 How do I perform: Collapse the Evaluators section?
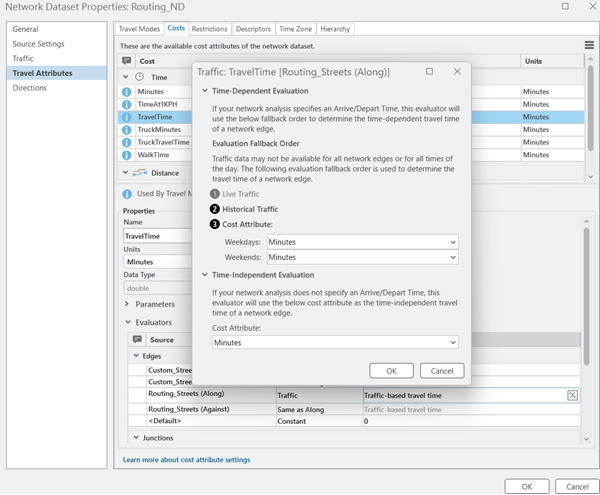click(x=128, y=322)
